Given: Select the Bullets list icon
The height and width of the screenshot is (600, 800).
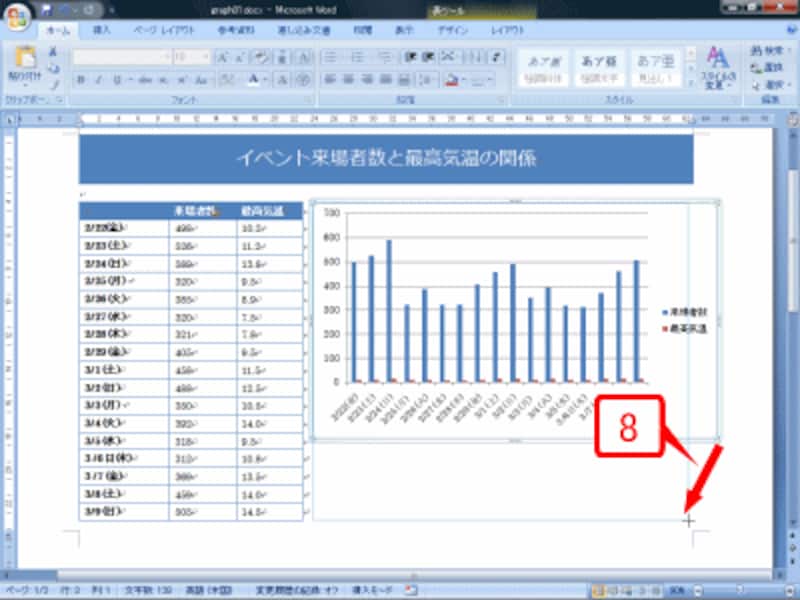Looking at the screenshot, I should click(329, 55).
